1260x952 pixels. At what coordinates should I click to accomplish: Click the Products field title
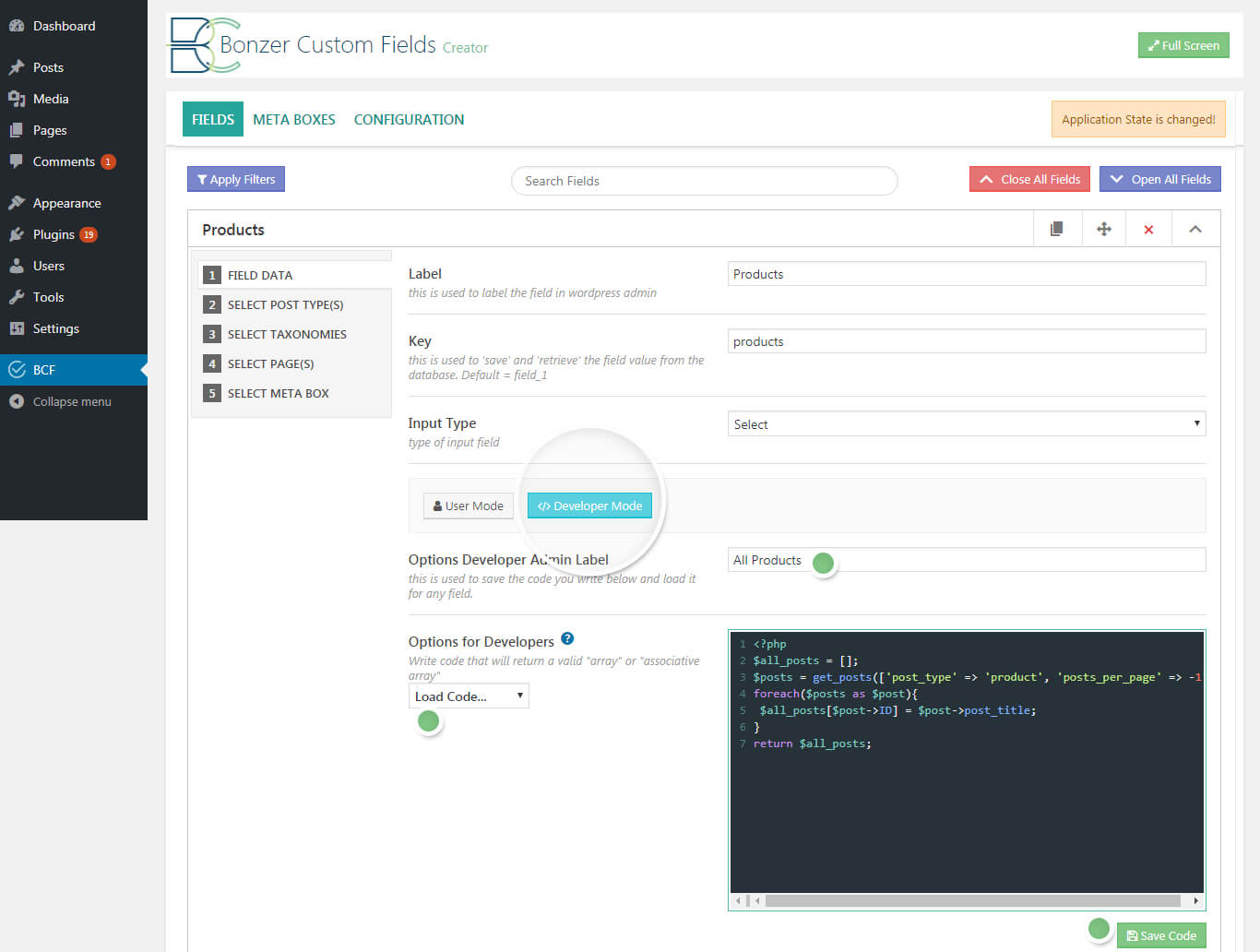(233, 230)
